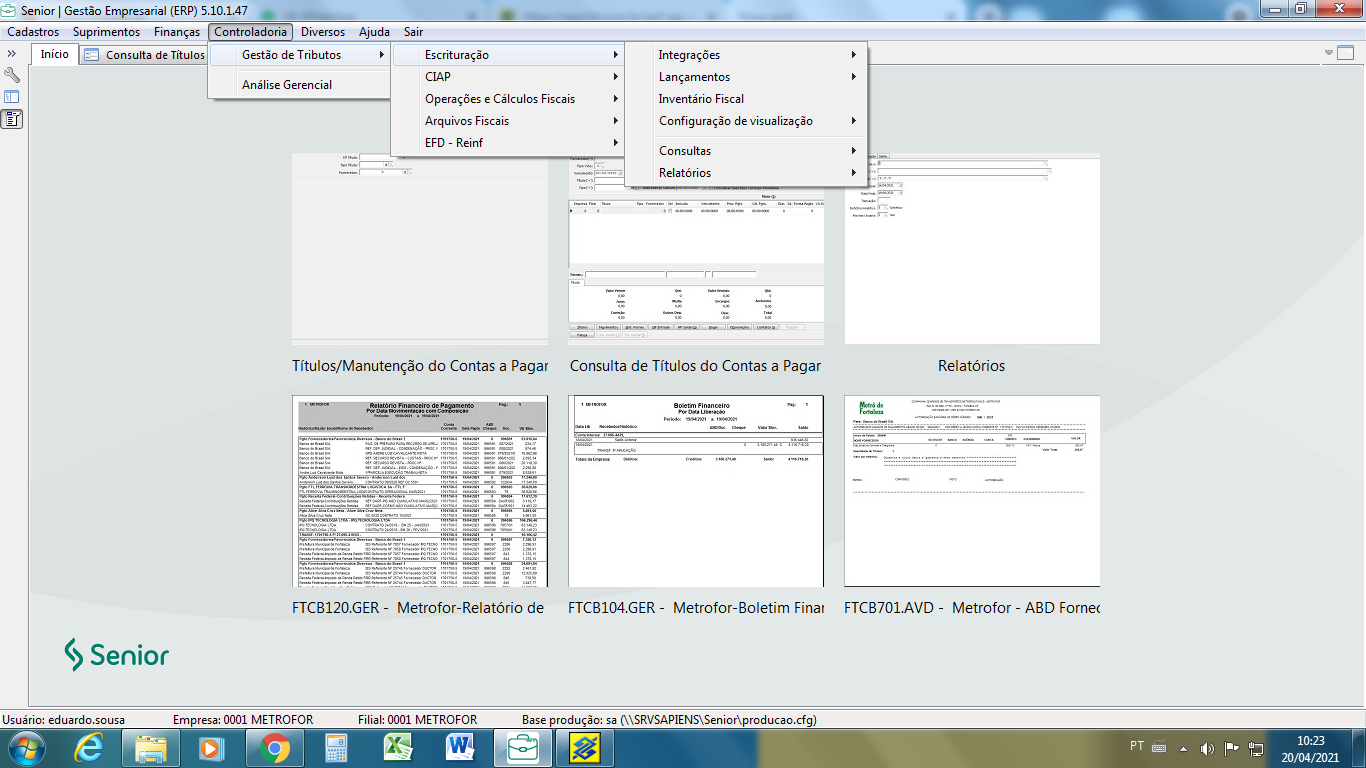Expand EFD - Reinf submenu
1366x768 pixels.
pos(508,143)
